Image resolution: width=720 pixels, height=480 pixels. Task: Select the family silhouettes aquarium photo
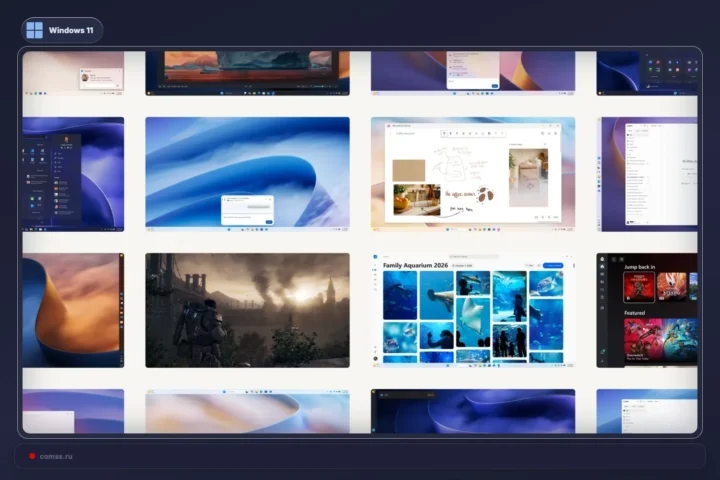click(510, 340)
